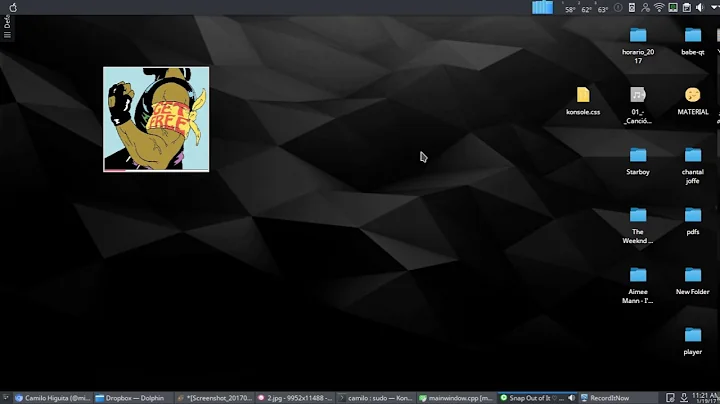Switch to RecordItNow taskbar entry
The height and width of the screenshot is (404, 720).
[x=618, y=398]
